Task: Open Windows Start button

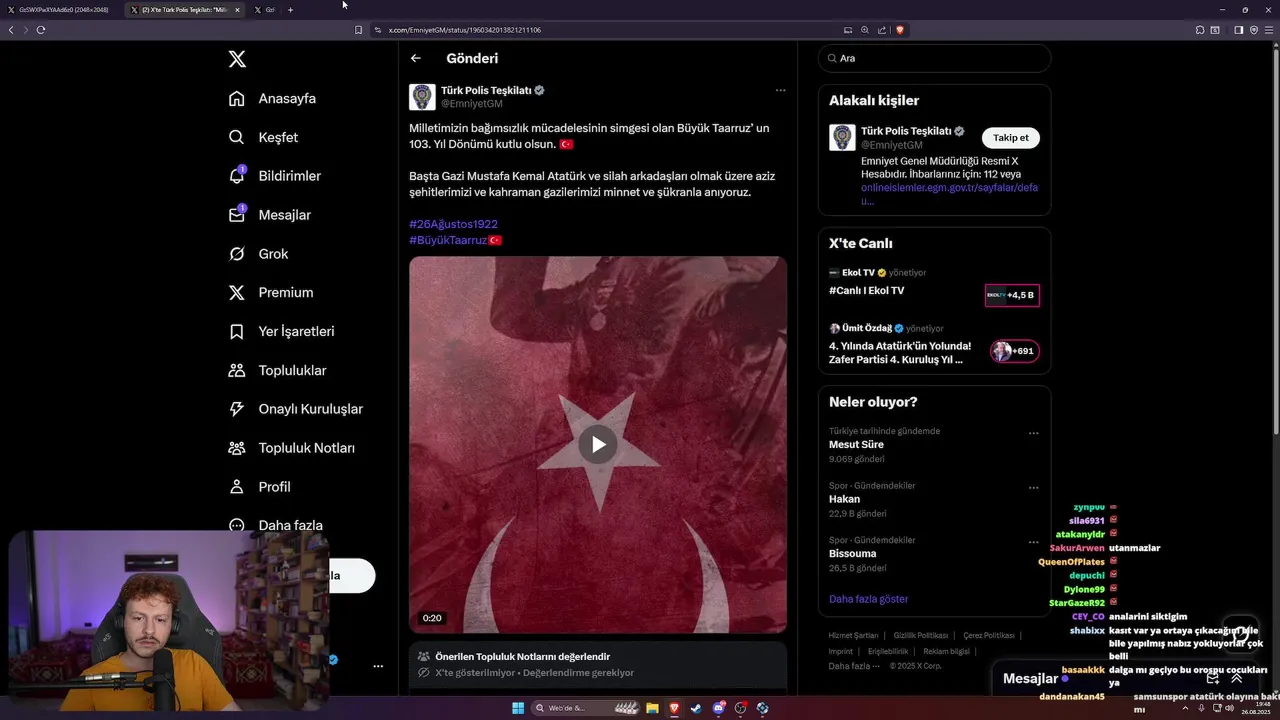Action: click(x=518, y=708)
